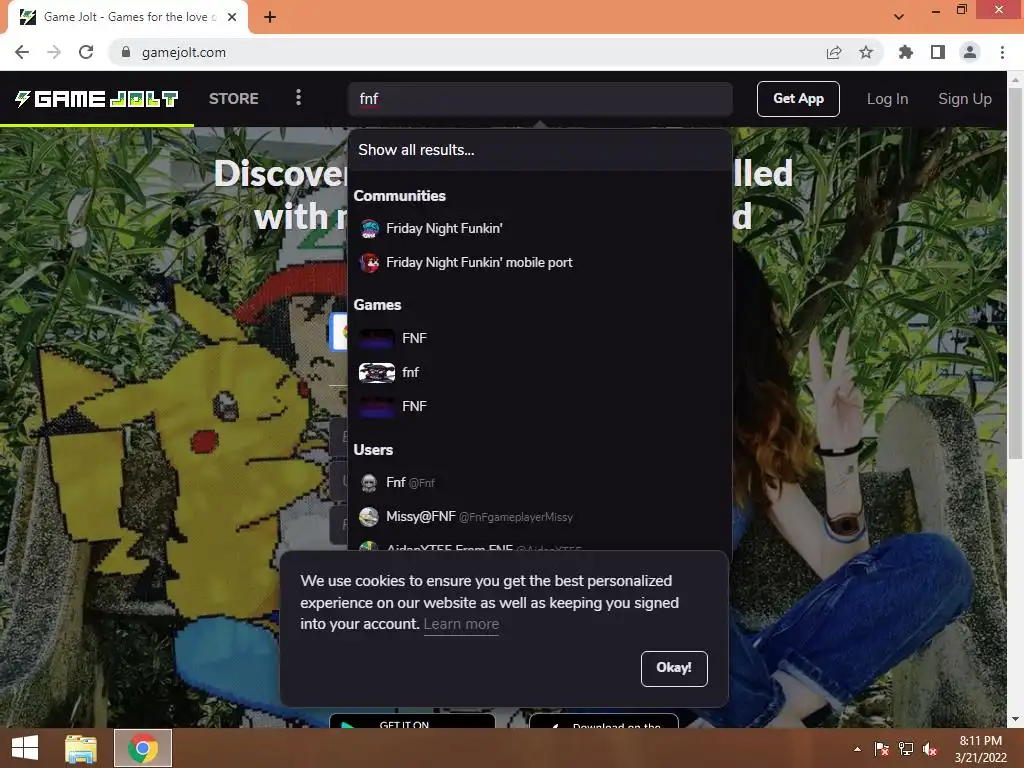
Task: Click the page vertical scrollbar
Action: [1016, 273]
